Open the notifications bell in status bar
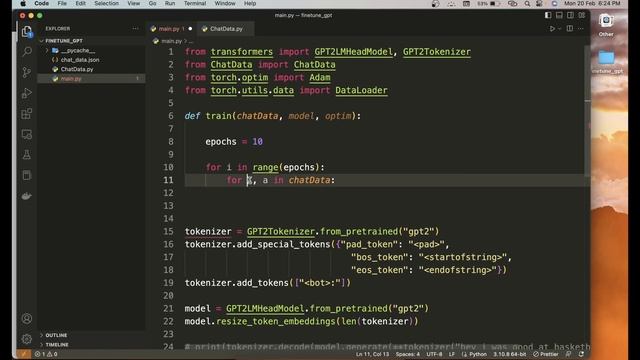640x360 pixels. (x=581, y=354)
